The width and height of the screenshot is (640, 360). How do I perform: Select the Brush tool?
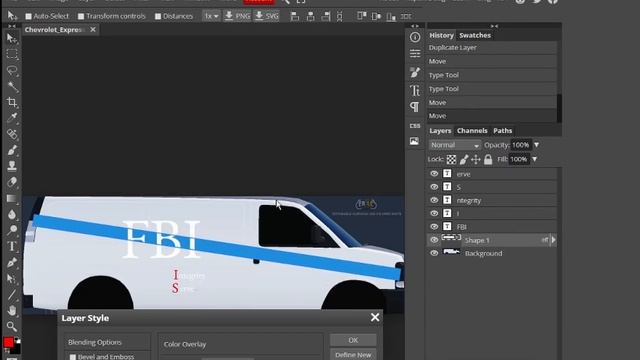coord(12,150)
